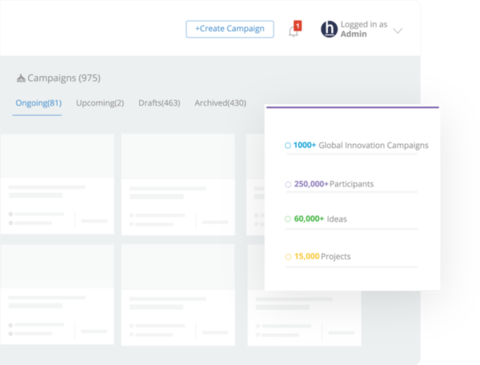Click the 60,000+ Ideas stat
Viewport: 480px width, 365px height.
click(x=320, y=219)
